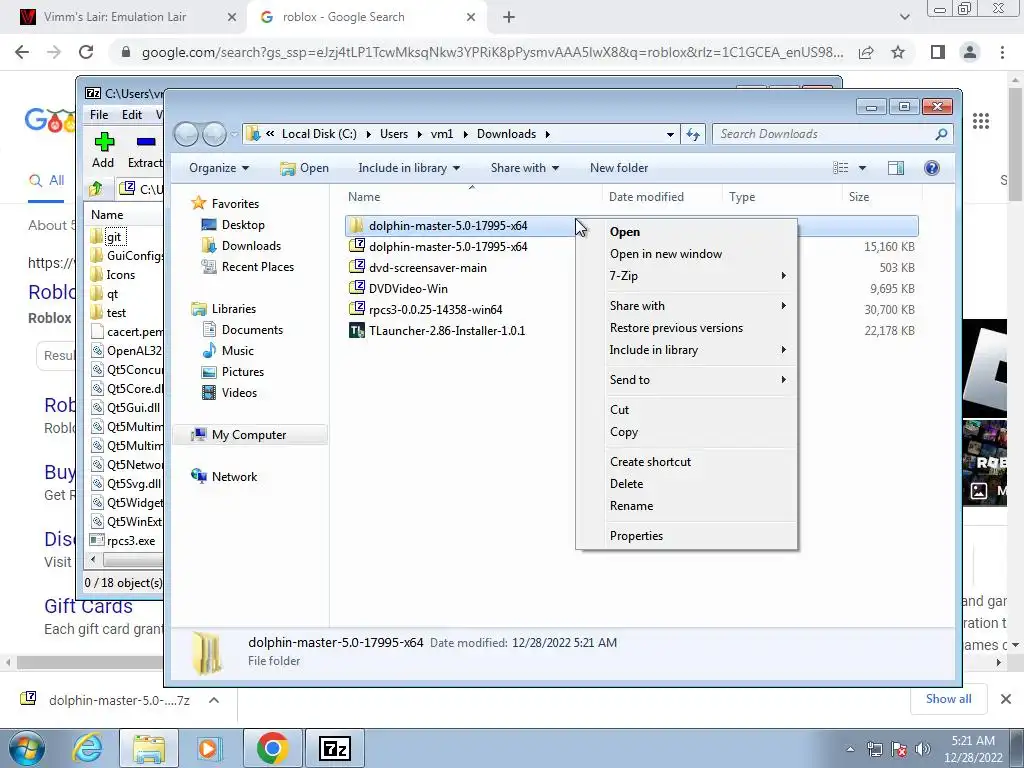
Task: Show hidden tray icons arrow
Action: click(x=850, y=749)
